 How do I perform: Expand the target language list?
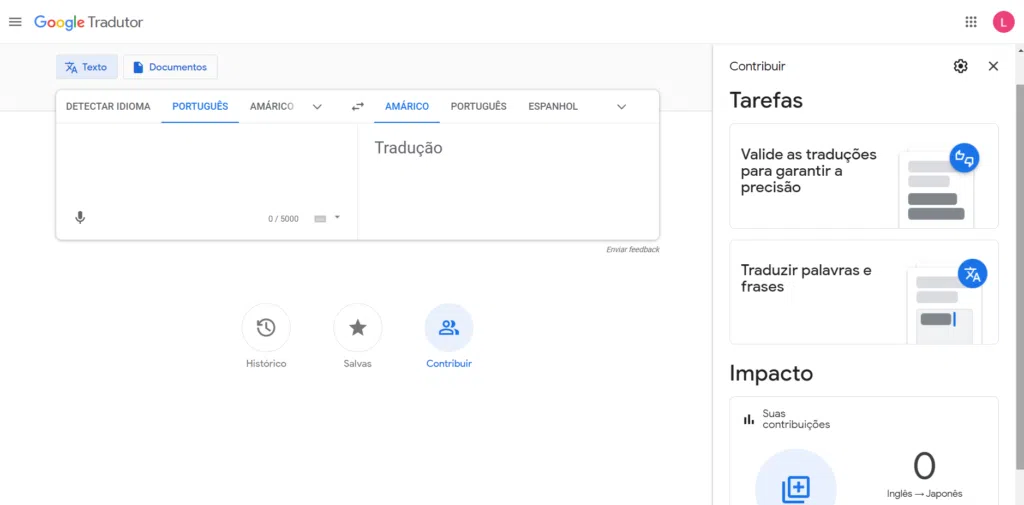622,106
